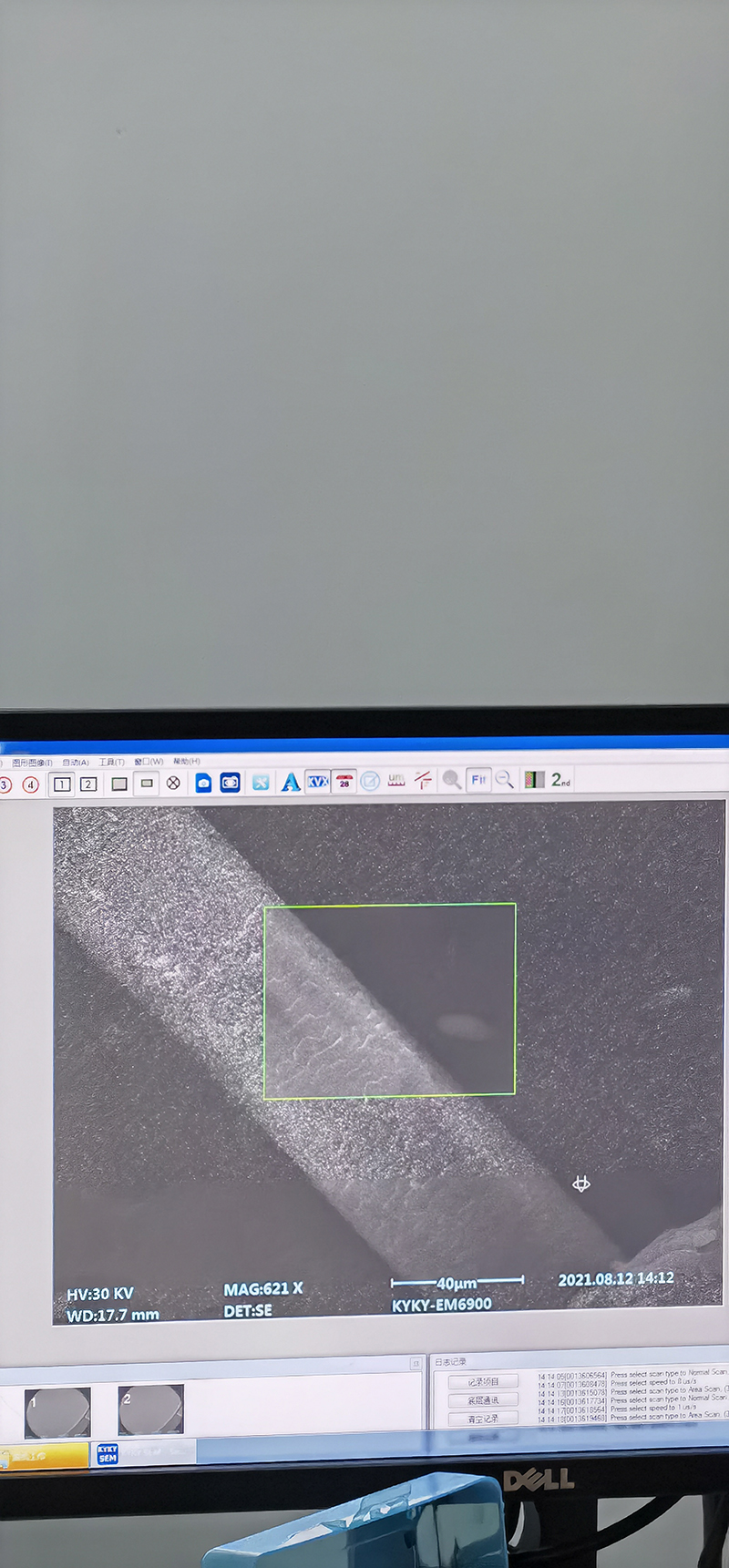Select stored image thumbnail 2

pos(151,1409)
